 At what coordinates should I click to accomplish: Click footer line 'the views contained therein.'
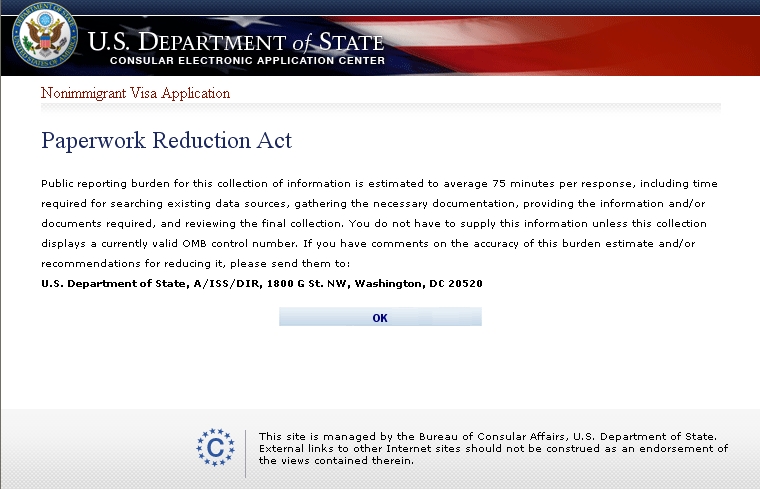336,460
